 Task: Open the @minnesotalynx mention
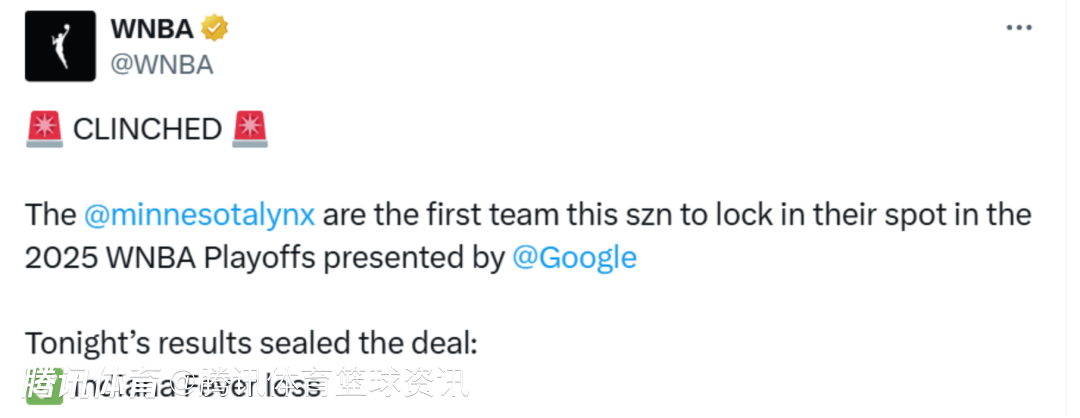[200, 214]
